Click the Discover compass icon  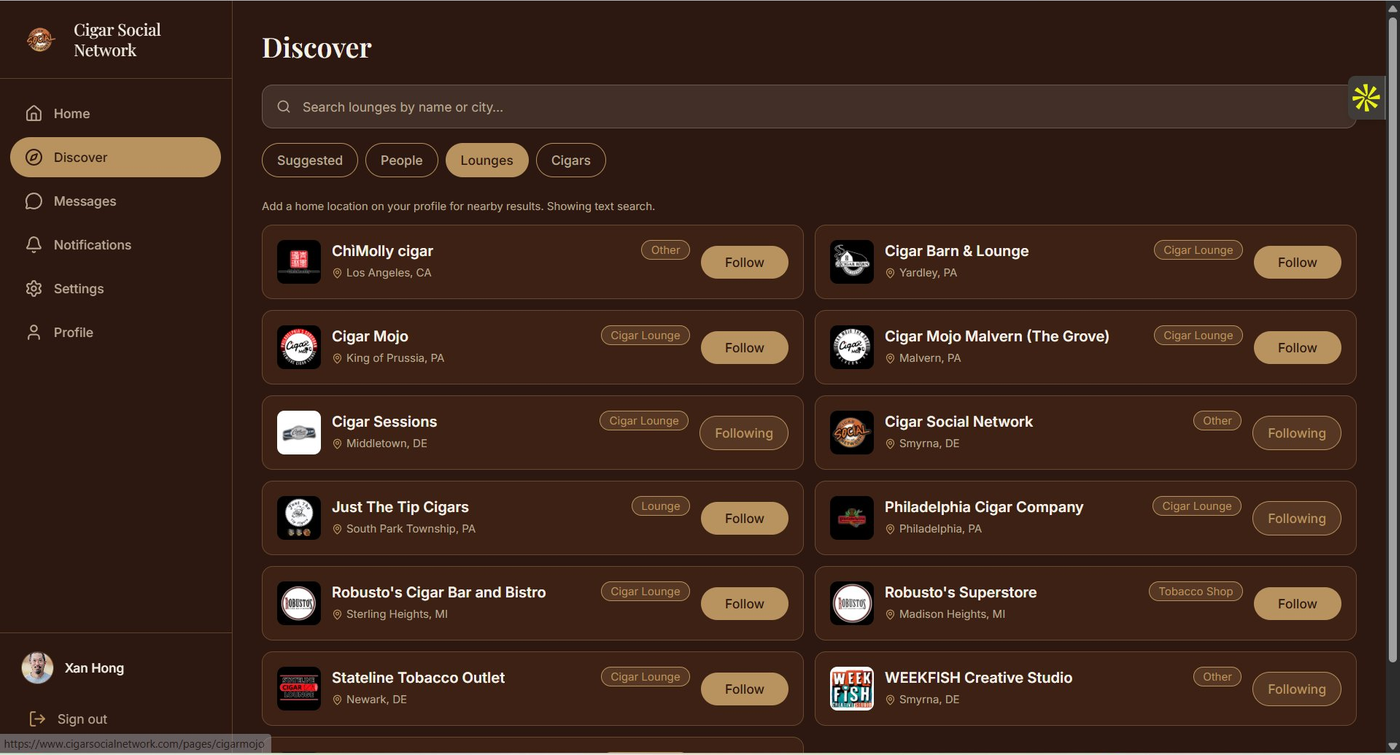tap(34, 157)
